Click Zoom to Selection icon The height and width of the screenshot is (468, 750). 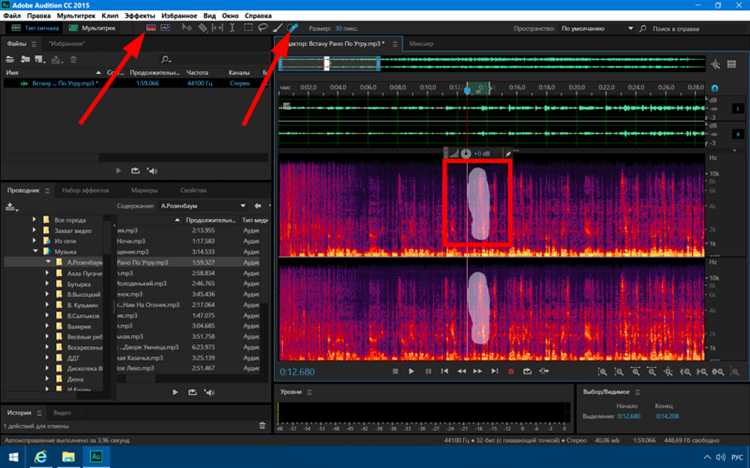pos(718,372)
